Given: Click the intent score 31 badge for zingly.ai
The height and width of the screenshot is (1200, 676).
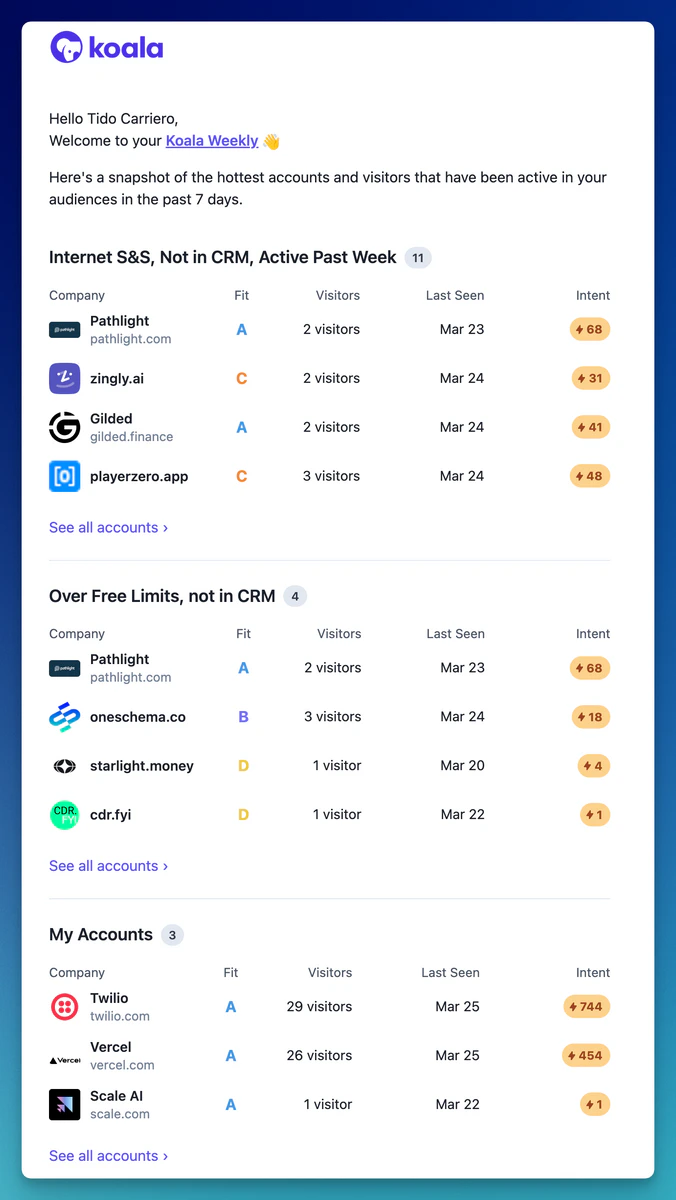Looking at the screenshot, I should [x=591, y=378].
